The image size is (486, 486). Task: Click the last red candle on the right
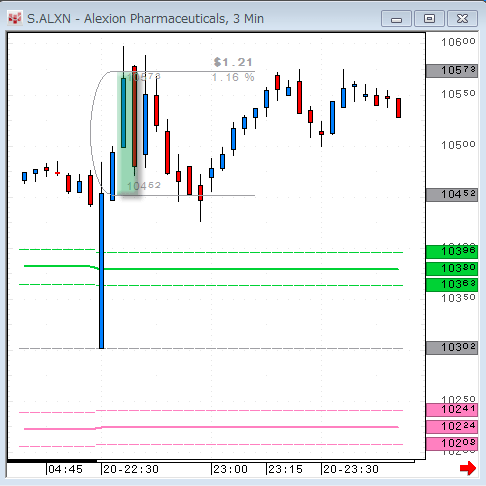398,108
